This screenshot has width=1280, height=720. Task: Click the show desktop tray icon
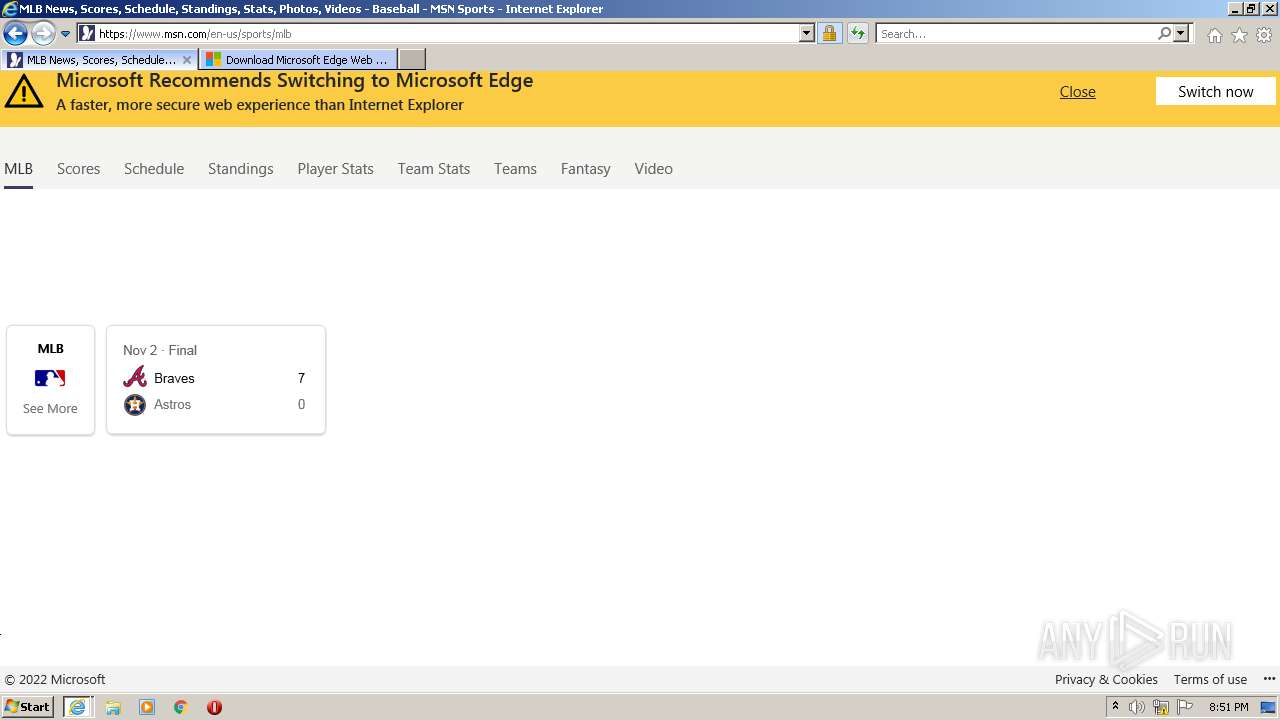coord(1268,707)
